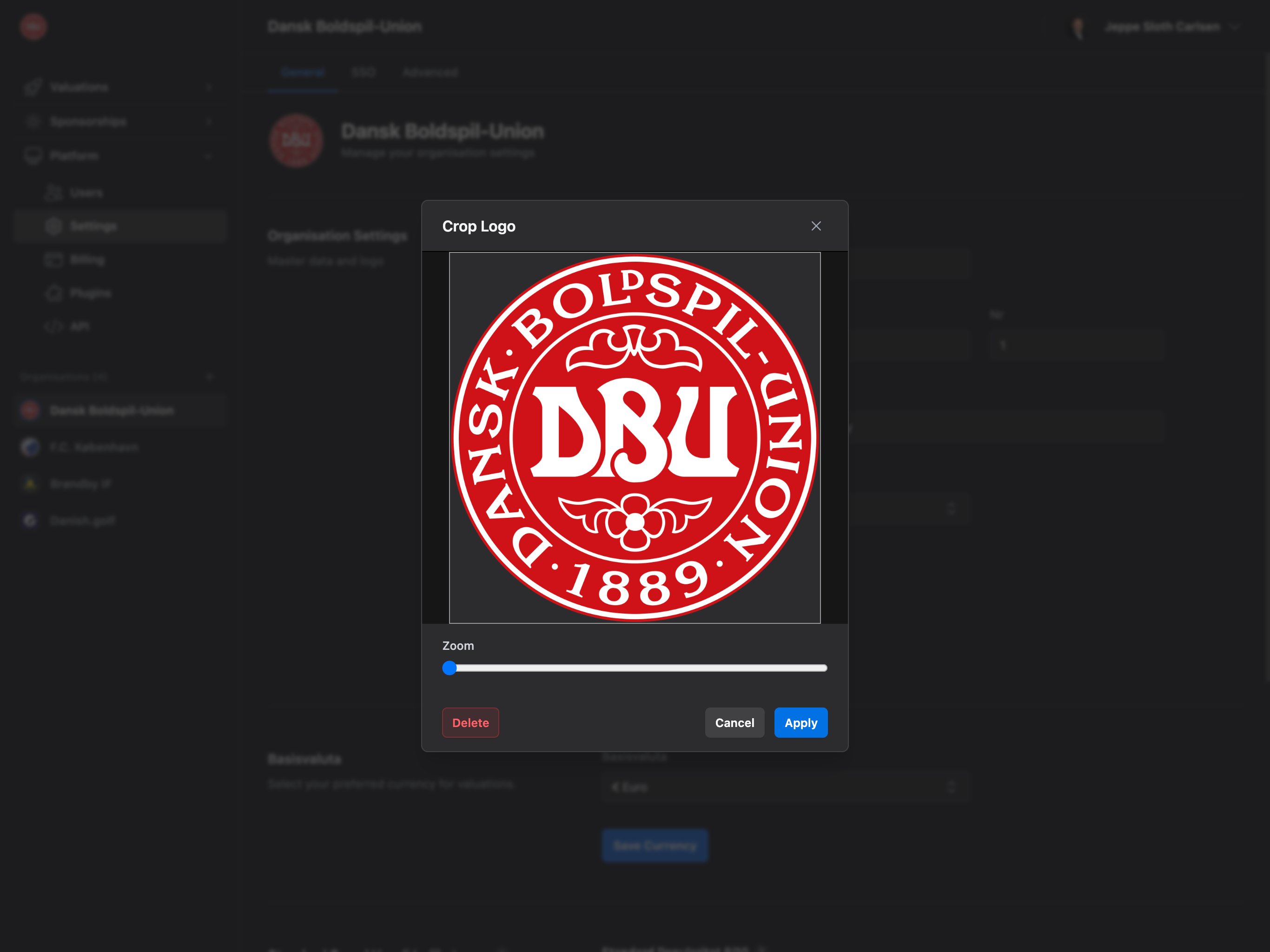Viewport: 1270px width, 952px height.
Task: Click the Billing card icon
Action: click(x=53, y=259)
